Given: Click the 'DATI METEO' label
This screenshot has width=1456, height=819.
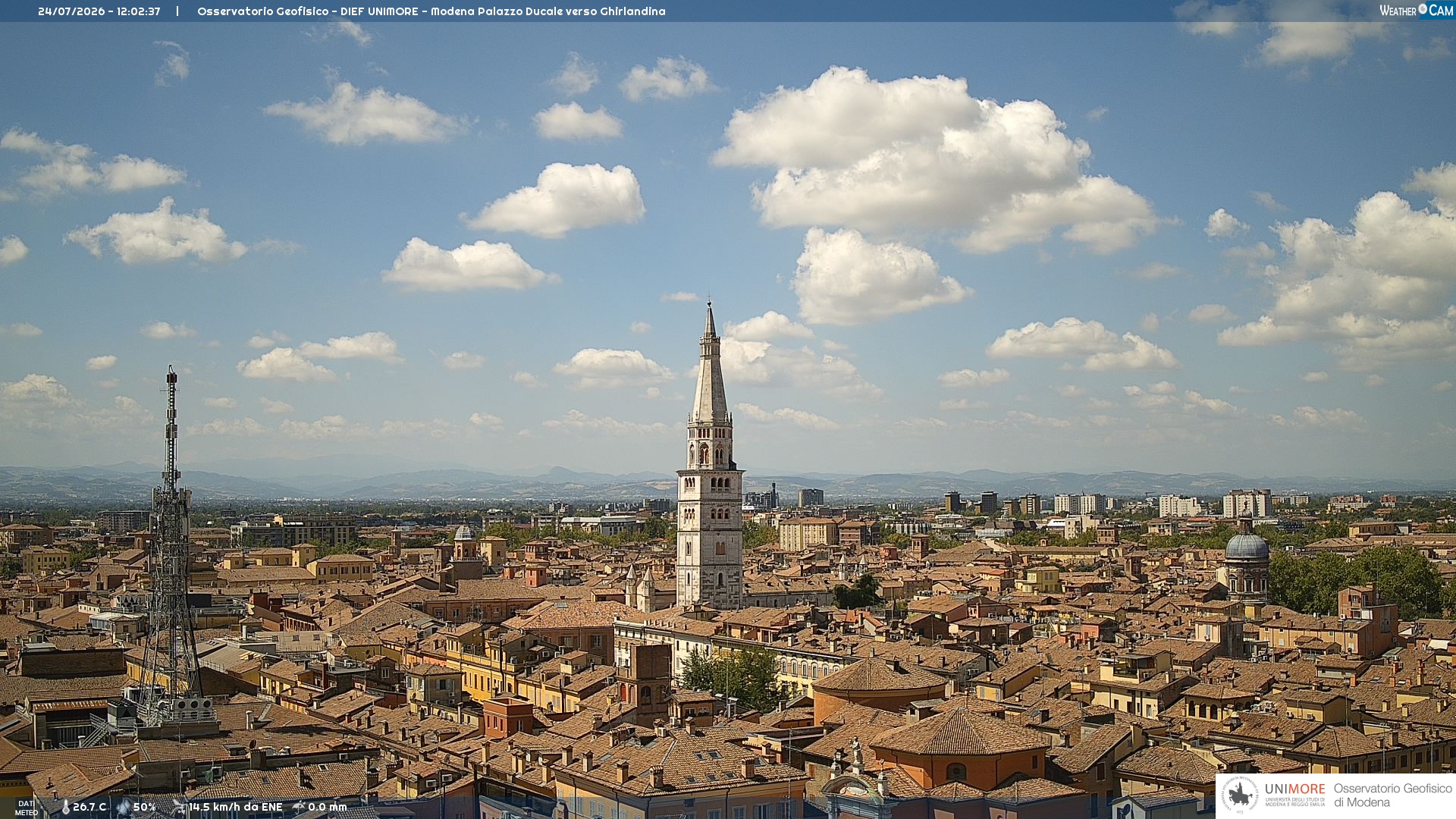Looking at the screenshot, I should [27, 808].
